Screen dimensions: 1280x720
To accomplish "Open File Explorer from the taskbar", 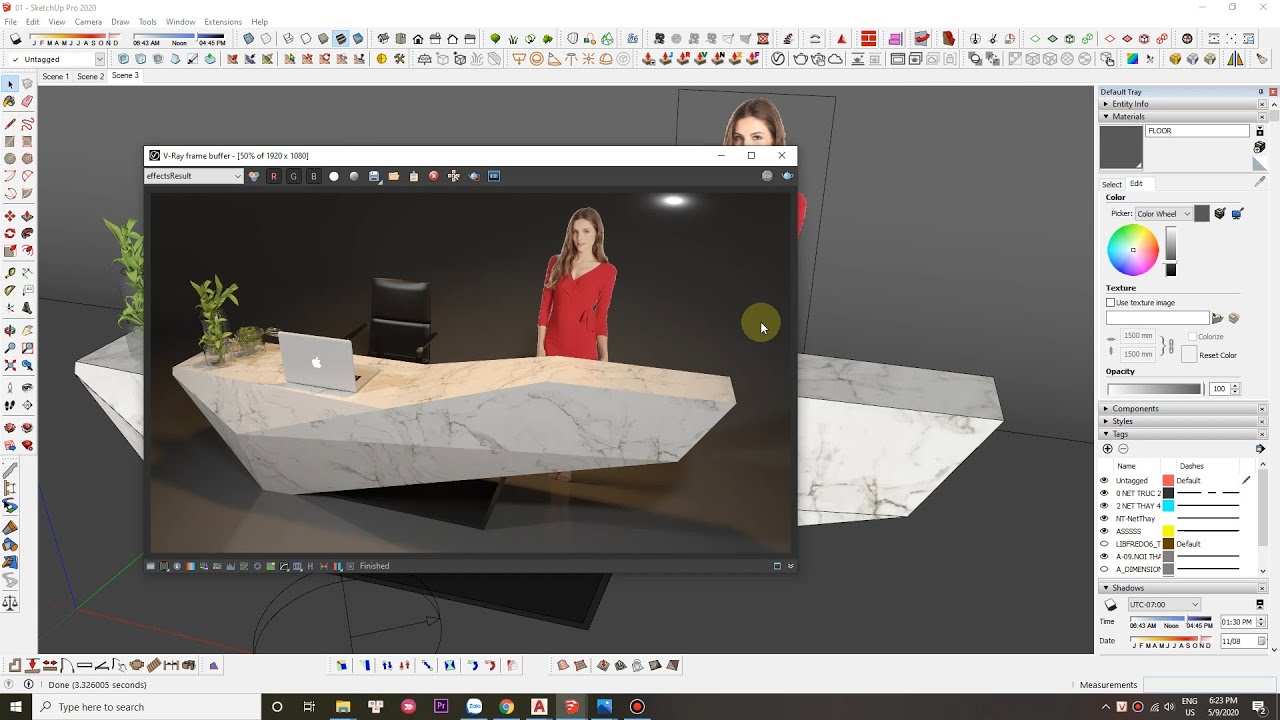I will coord(343,707).
